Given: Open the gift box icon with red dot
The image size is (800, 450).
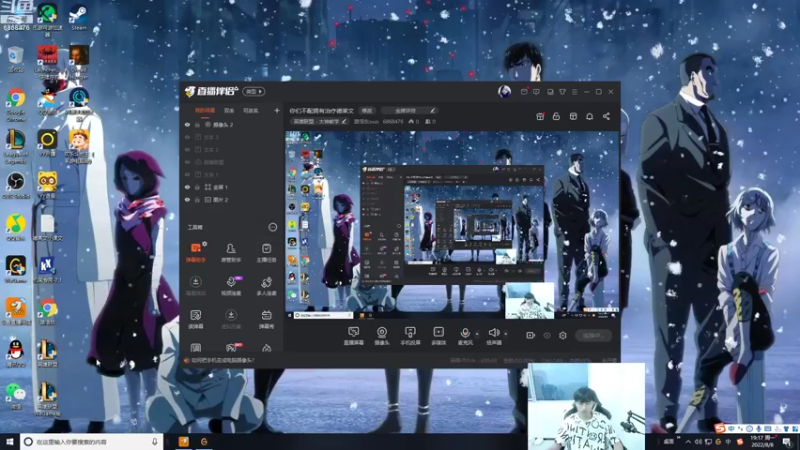Looking at the screenshot, I should coord(540,116).
